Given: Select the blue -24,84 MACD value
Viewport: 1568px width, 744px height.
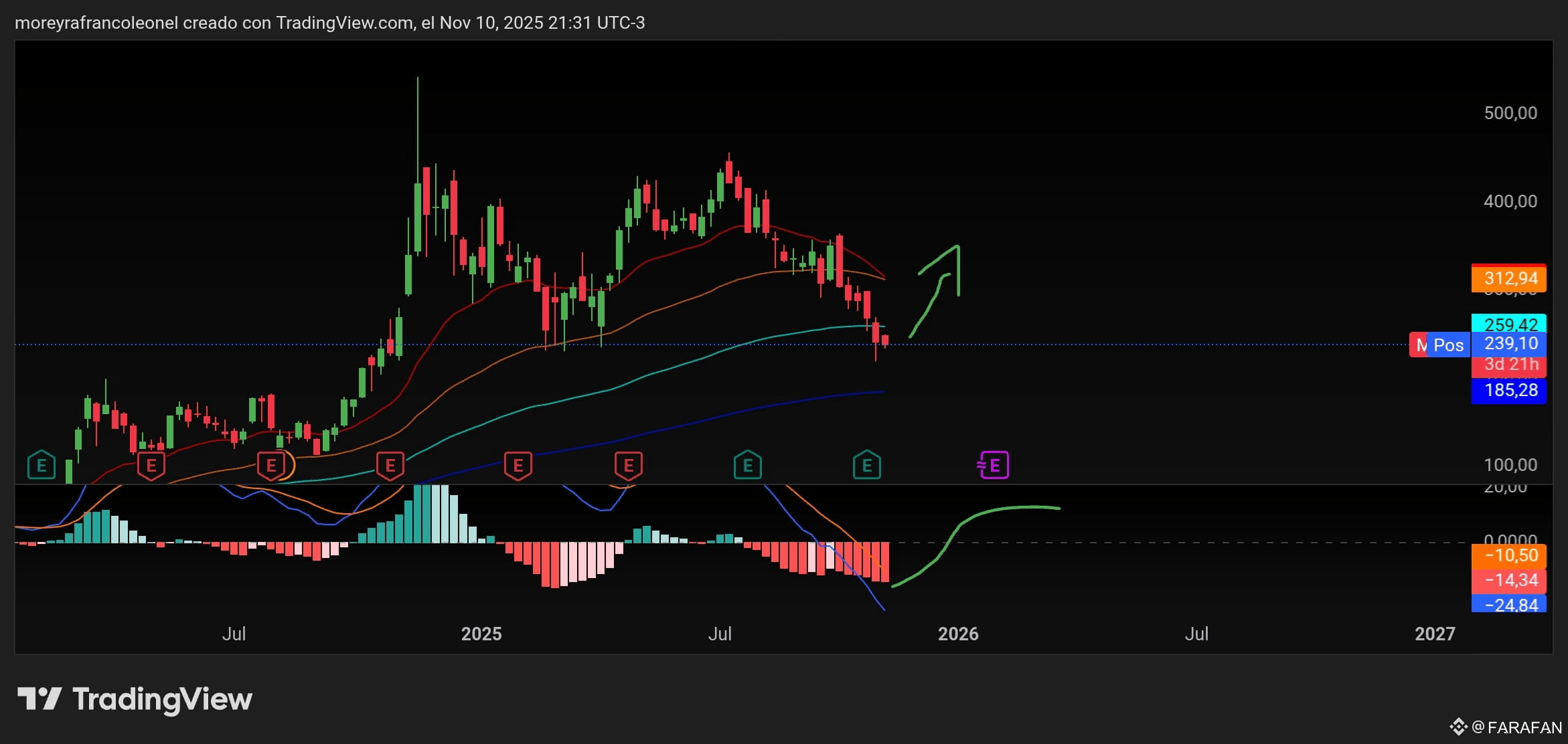Looking at the screenshot, I should pyautogui.click(x=1509, y=603).
